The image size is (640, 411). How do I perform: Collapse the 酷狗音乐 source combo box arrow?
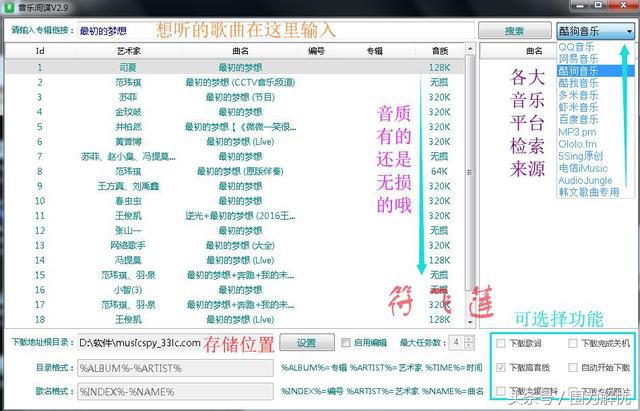629,31
